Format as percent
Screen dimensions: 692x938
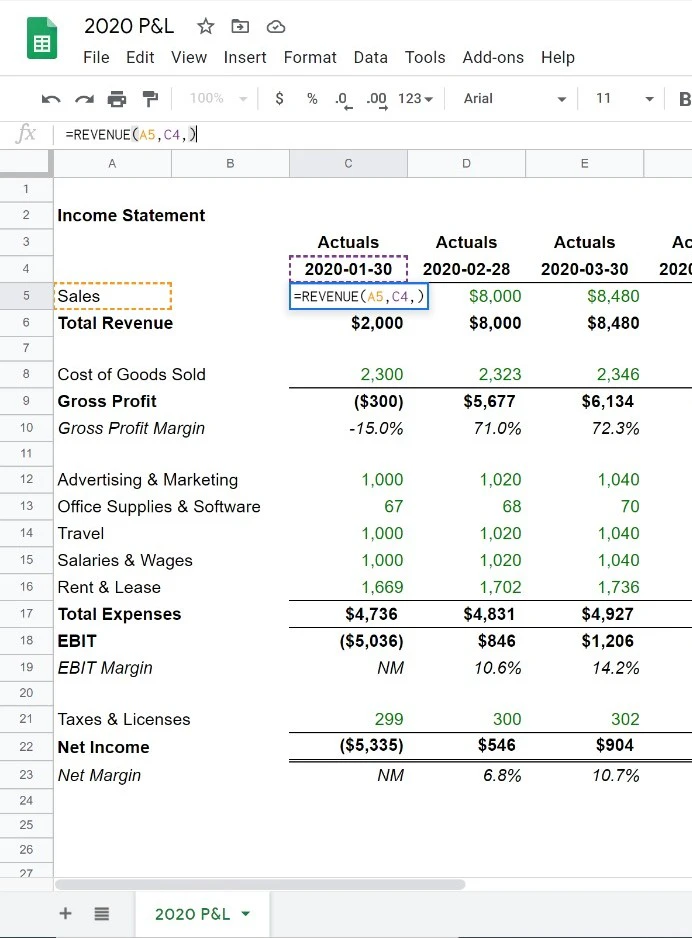tap(312, 98)
